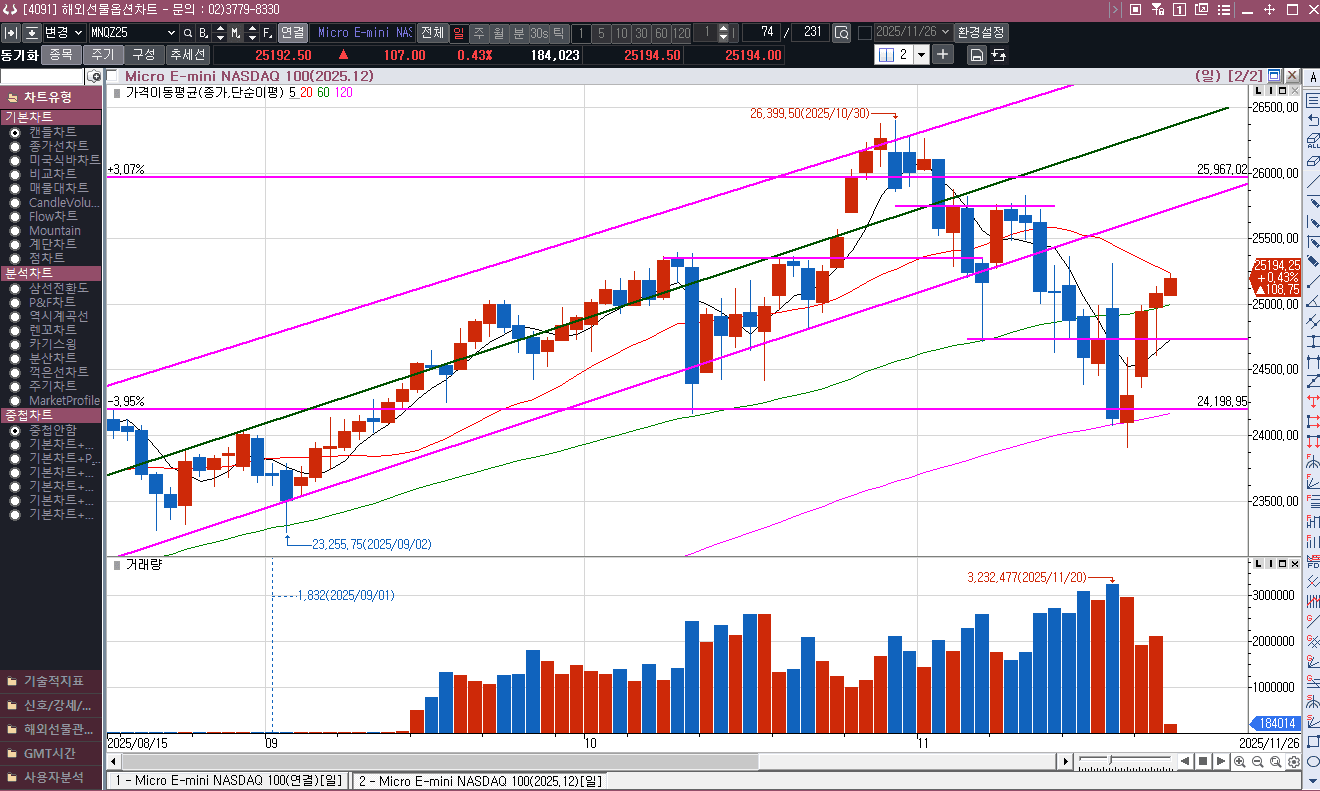
Task: Open the MNQZ25 symbol dropdown
Action: 172,33
